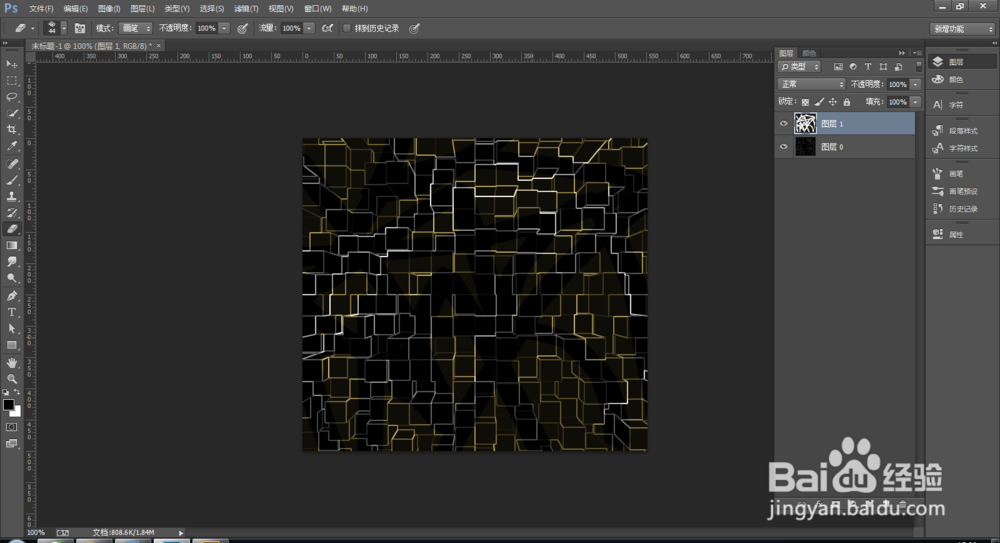Select 图层 0 thumbnail
1000x543 pixels.
point(805,147)
